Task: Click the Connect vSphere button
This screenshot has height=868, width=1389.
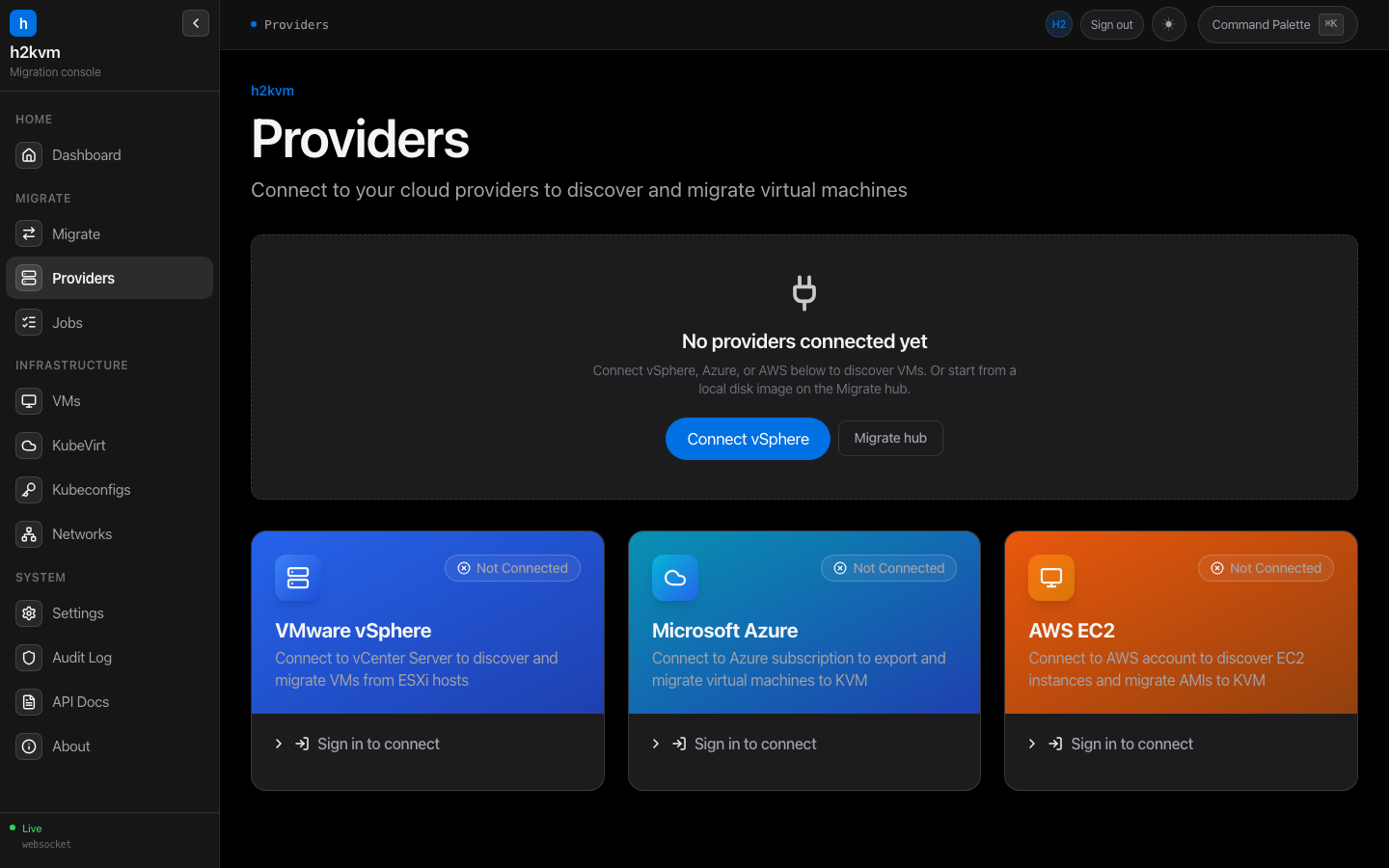Action: 748,439
